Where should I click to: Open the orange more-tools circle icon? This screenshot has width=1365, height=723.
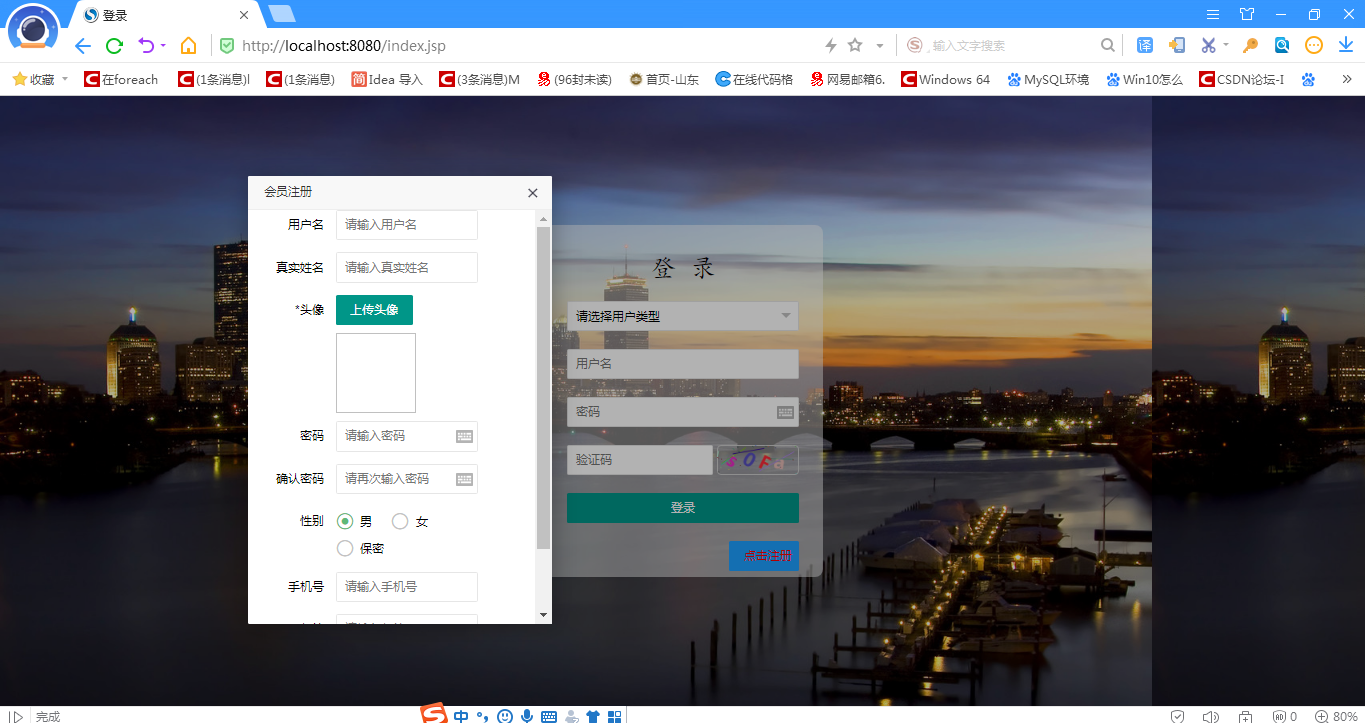[x=1314, y=46]
